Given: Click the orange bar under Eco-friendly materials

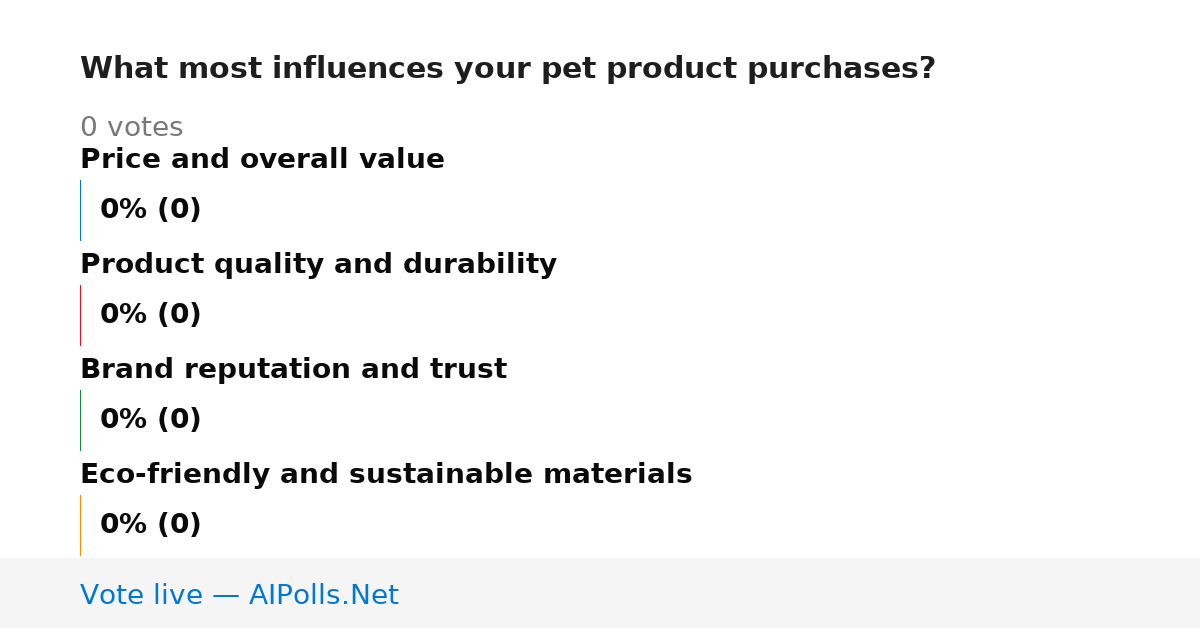Looking at the screenshot, I should [80, 525].
